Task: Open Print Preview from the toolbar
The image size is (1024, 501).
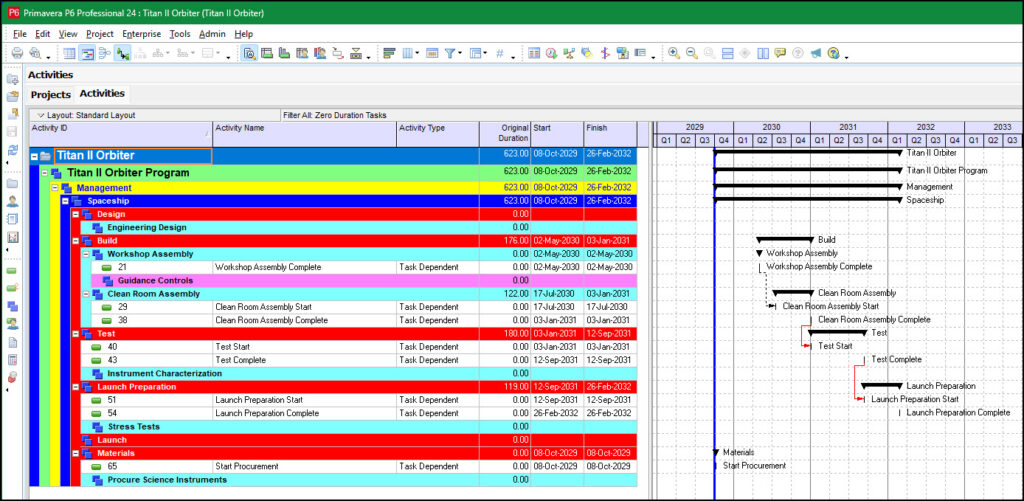Action: tap(35, 54)
